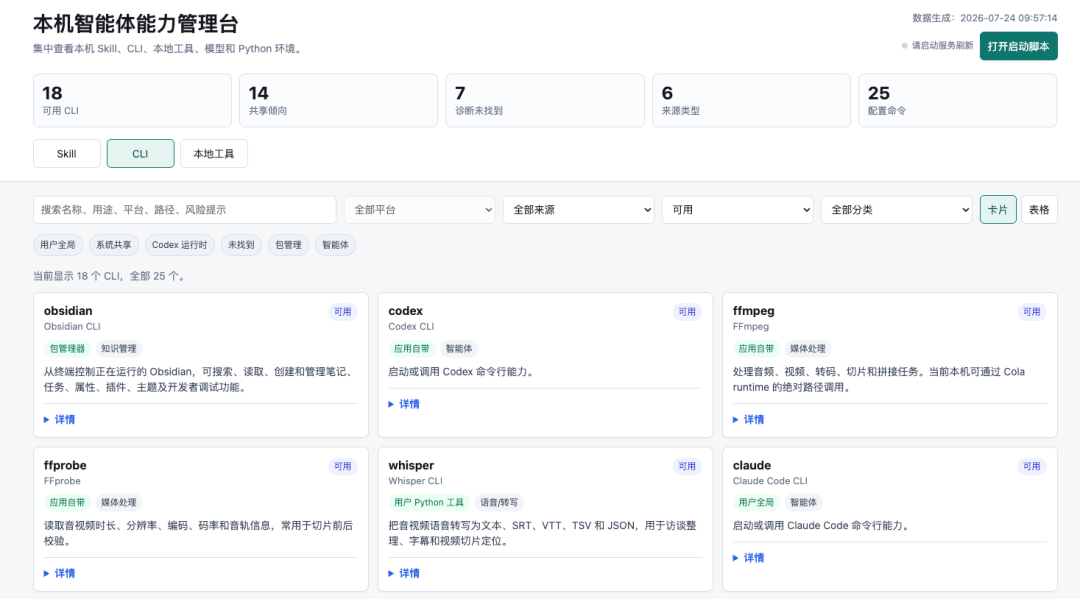This screenshot has width=1080, height=599.
Task: Click the 请启动服务刷新 status indicator
Action: [937, 45]
